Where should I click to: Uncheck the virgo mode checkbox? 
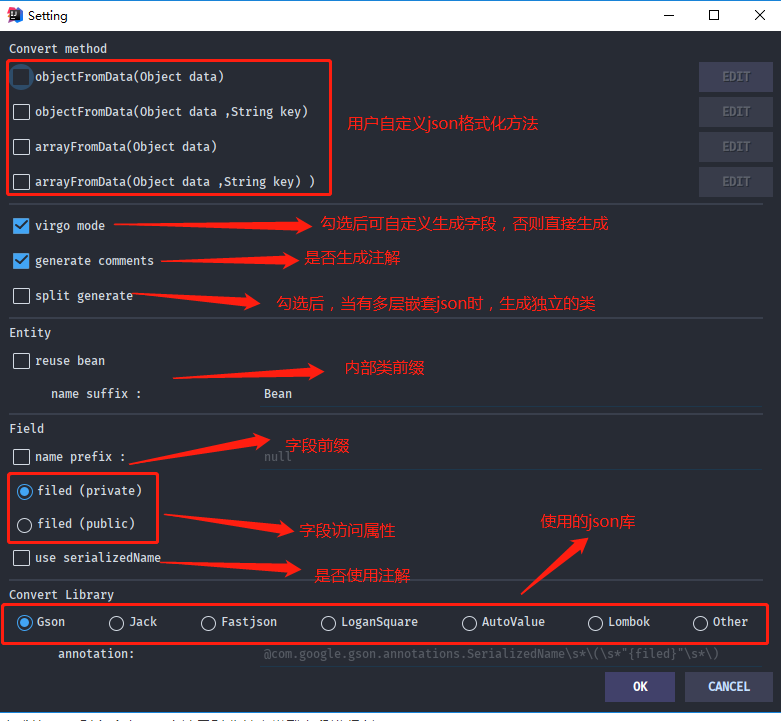[x=21, y=226]
